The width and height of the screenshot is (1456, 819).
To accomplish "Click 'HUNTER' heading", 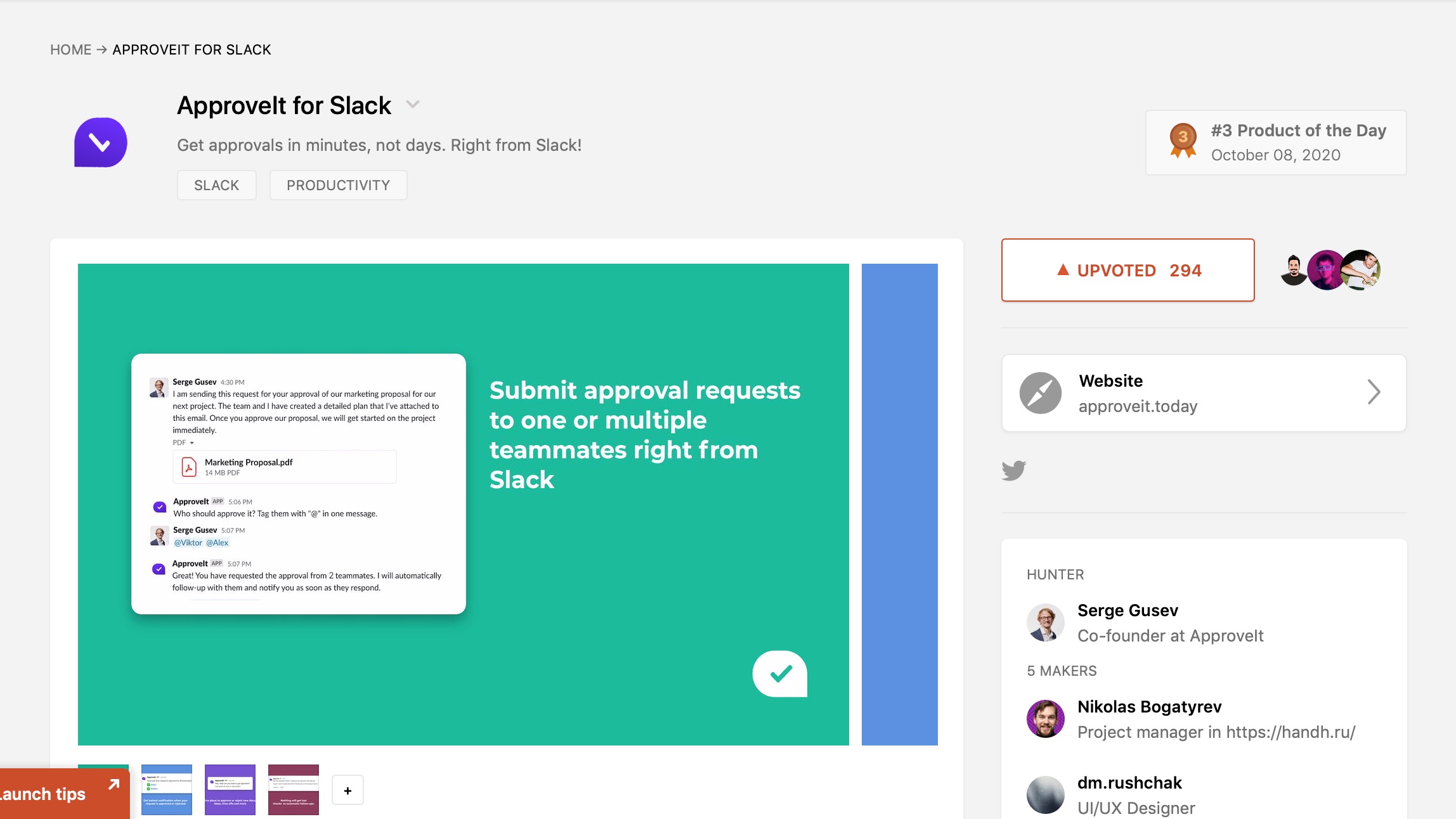I will click(x=1055, y=574).
